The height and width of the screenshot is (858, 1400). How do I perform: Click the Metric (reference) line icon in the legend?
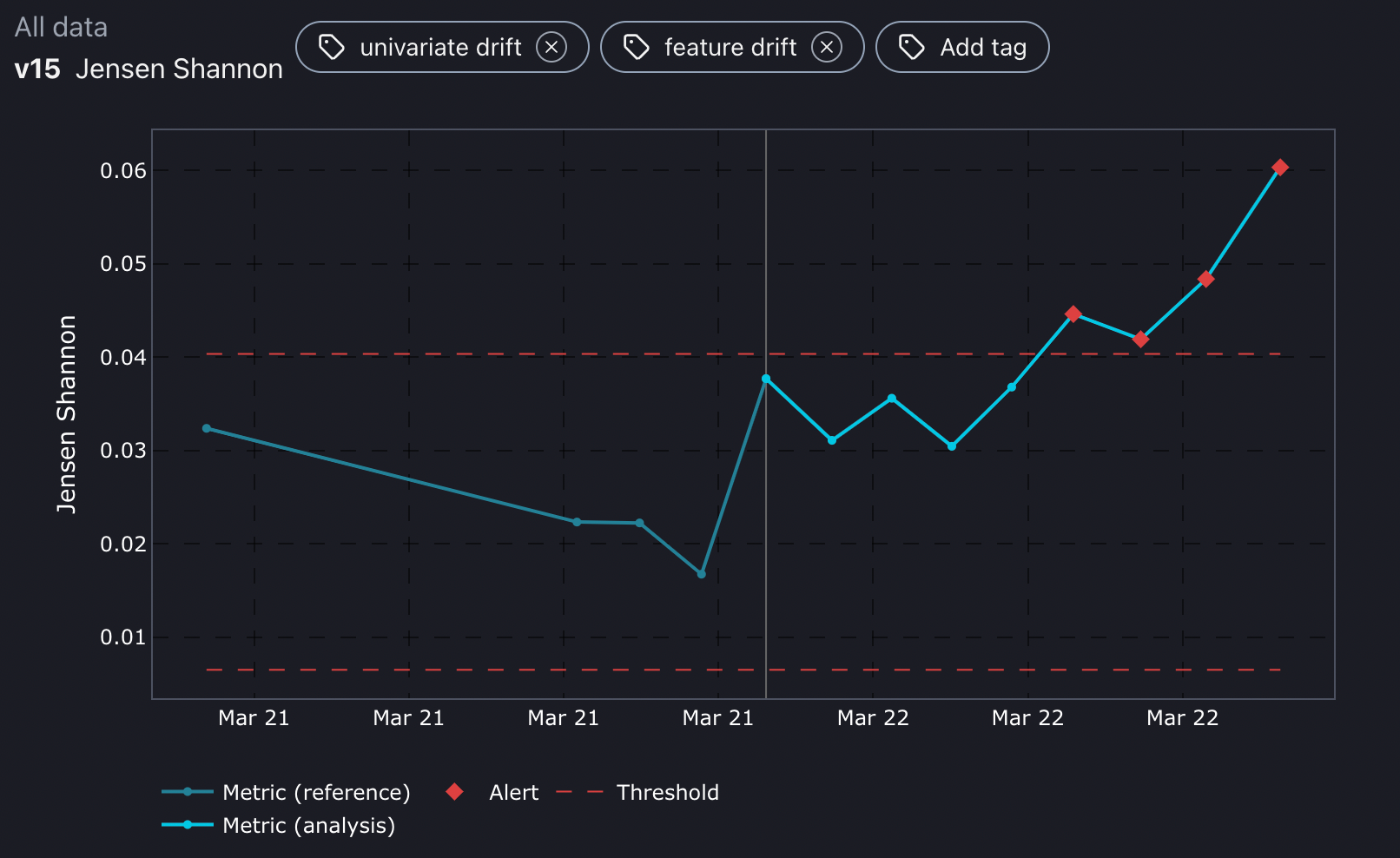point(186,791)
